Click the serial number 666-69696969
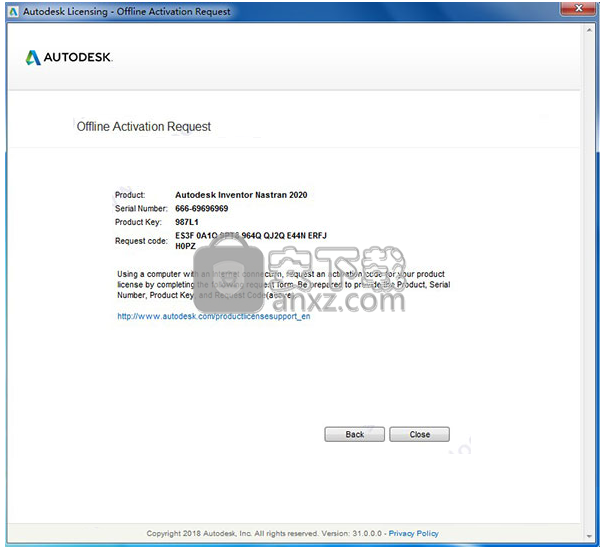Viewport: 602px width, 547px height. pyautogui.click(x=202, y=208)
